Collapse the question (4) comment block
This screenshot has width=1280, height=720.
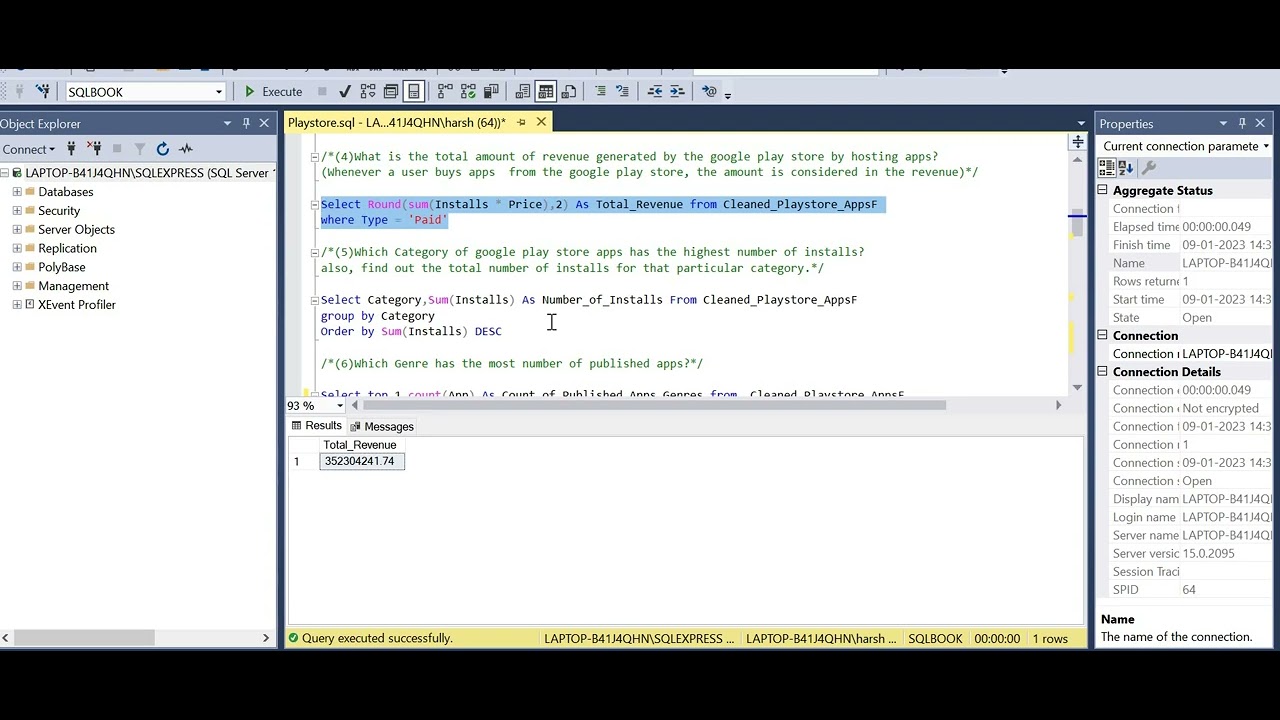click(314, 157)
